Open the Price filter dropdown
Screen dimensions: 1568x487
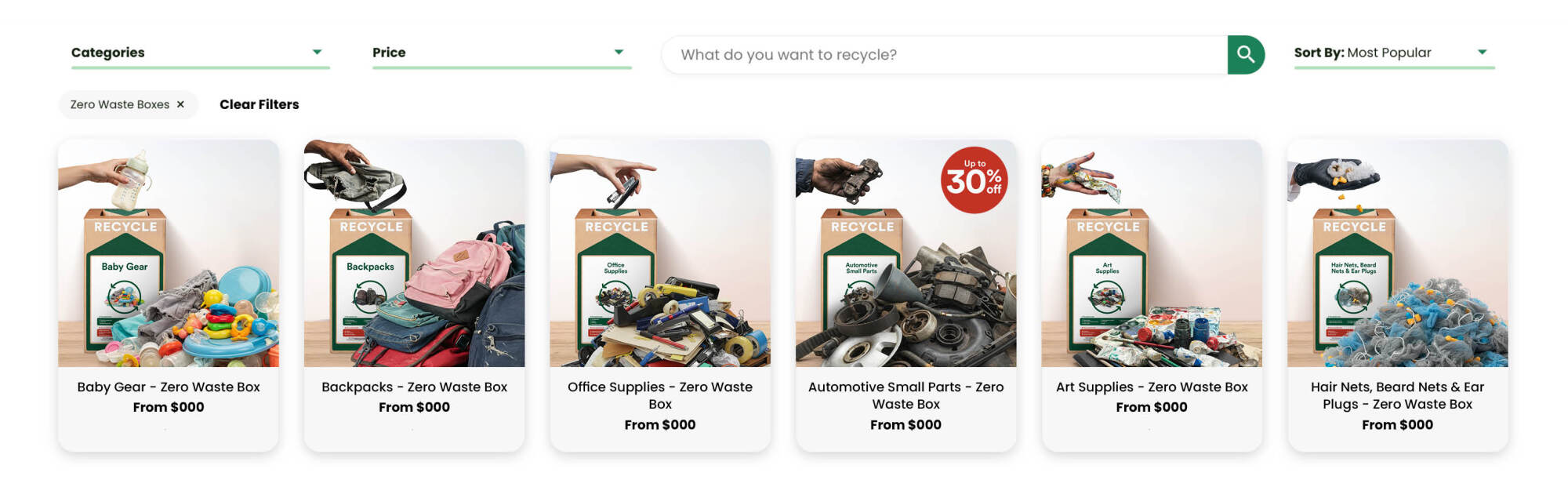[x=502, y=53]
